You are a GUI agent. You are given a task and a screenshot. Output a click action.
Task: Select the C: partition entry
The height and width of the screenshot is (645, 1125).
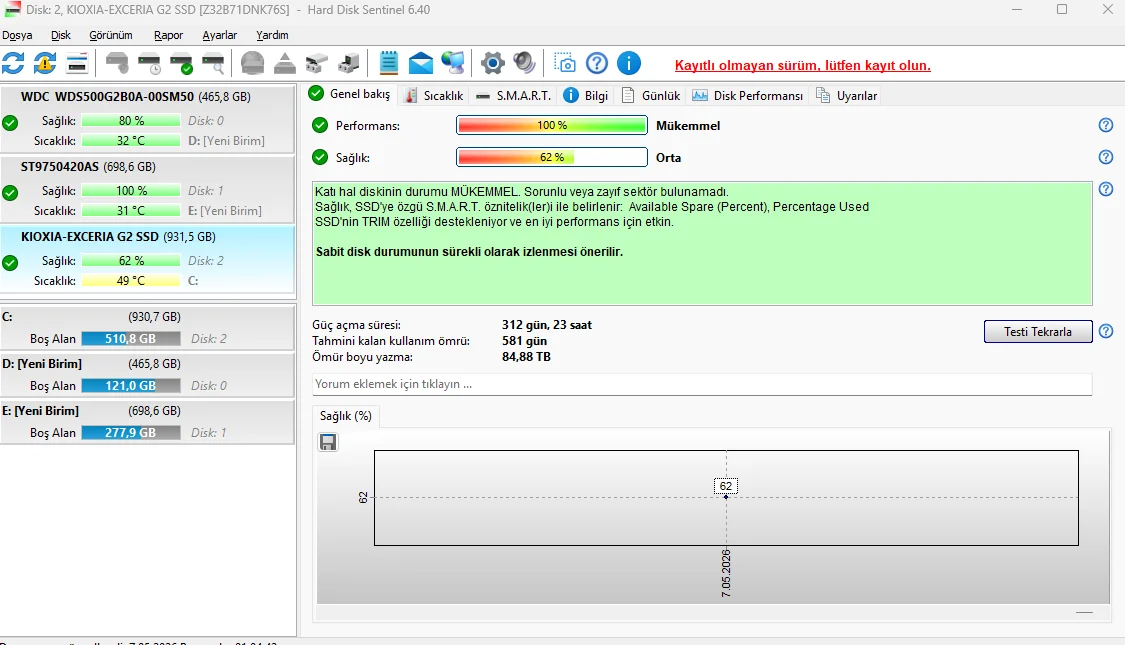click(x=147, y=327)
